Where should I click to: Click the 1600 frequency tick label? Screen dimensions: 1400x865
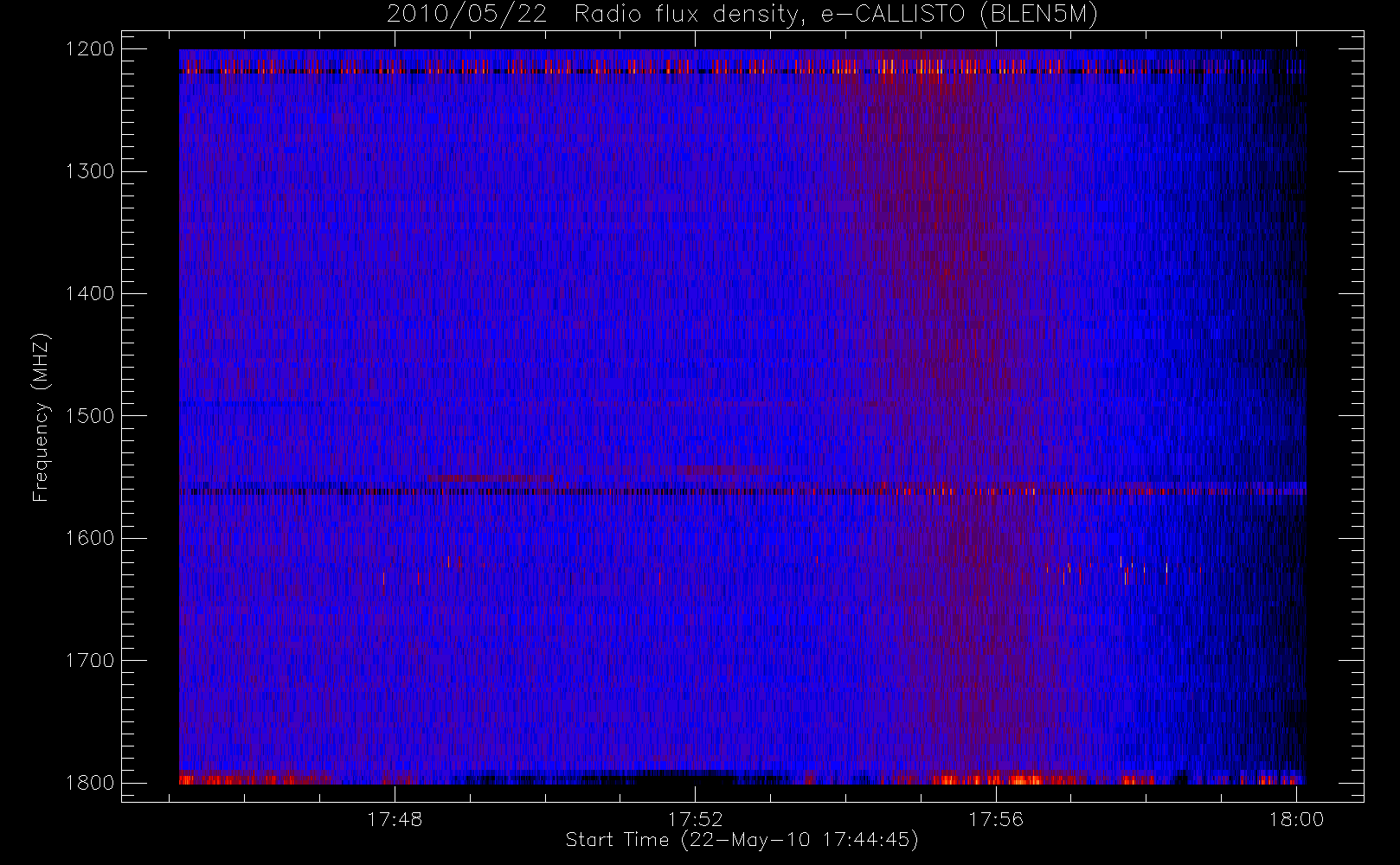pos(90,538)
